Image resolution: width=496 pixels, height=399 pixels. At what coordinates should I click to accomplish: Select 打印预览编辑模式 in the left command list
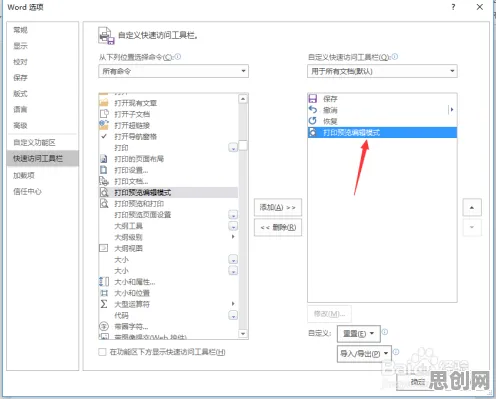(x=168, y=192)
